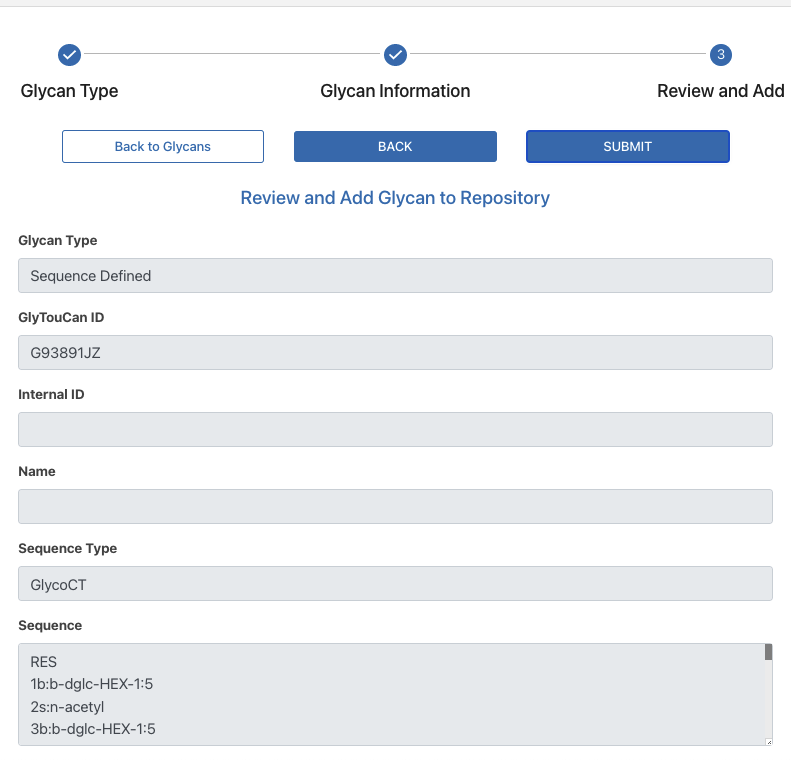The height and width of the screenshot is (760, 791).
Task: Click the step 3 circle icon
Action: [721, 55]
